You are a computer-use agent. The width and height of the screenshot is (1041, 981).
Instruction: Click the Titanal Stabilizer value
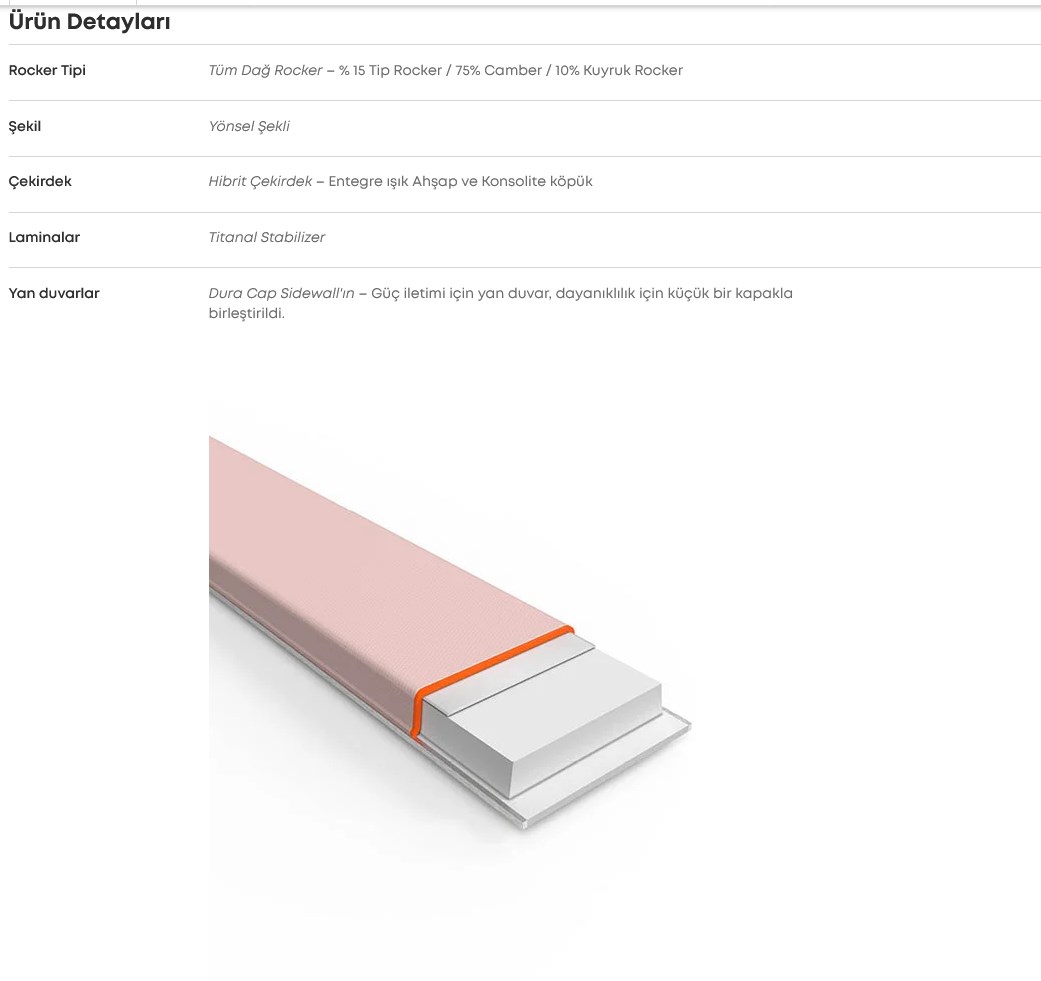tap(267, 237)
